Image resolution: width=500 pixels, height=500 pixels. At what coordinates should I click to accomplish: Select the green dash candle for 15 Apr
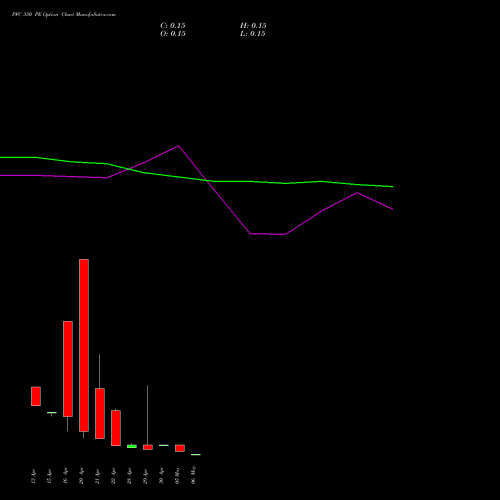[x=52, y=413]
